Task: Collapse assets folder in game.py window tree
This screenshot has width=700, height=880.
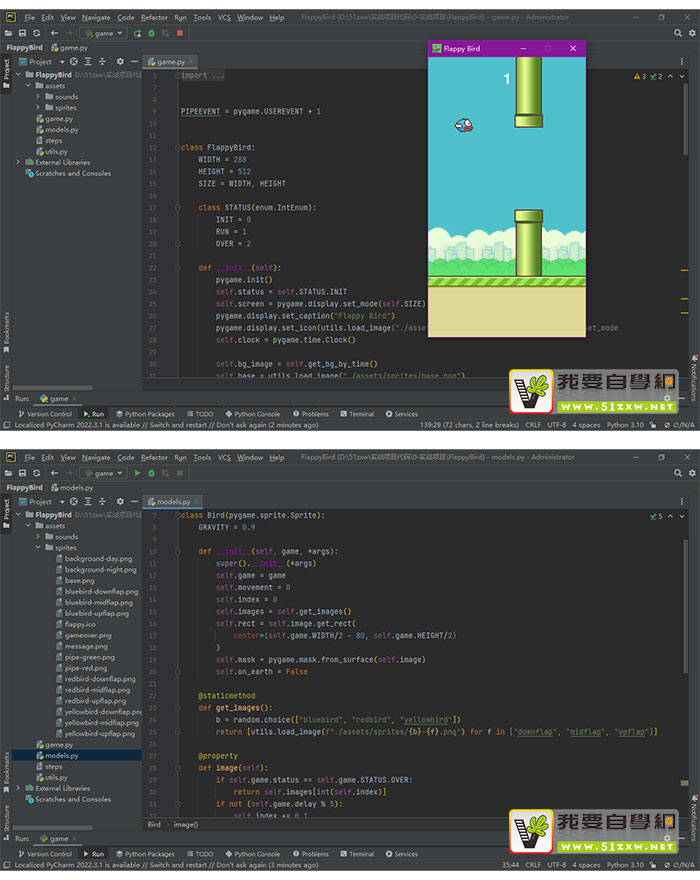Action: 28,86
